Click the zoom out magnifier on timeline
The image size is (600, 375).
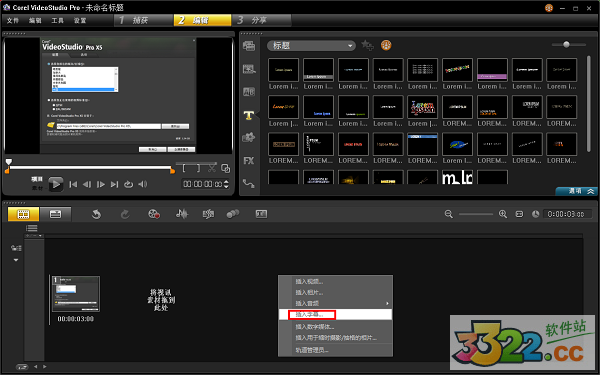448,214
